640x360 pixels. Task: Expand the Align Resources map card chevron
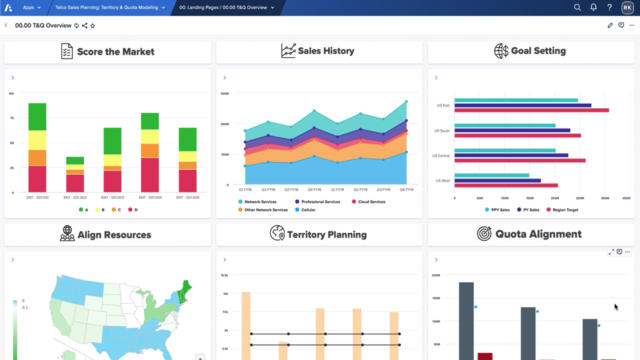pos(13,260)
